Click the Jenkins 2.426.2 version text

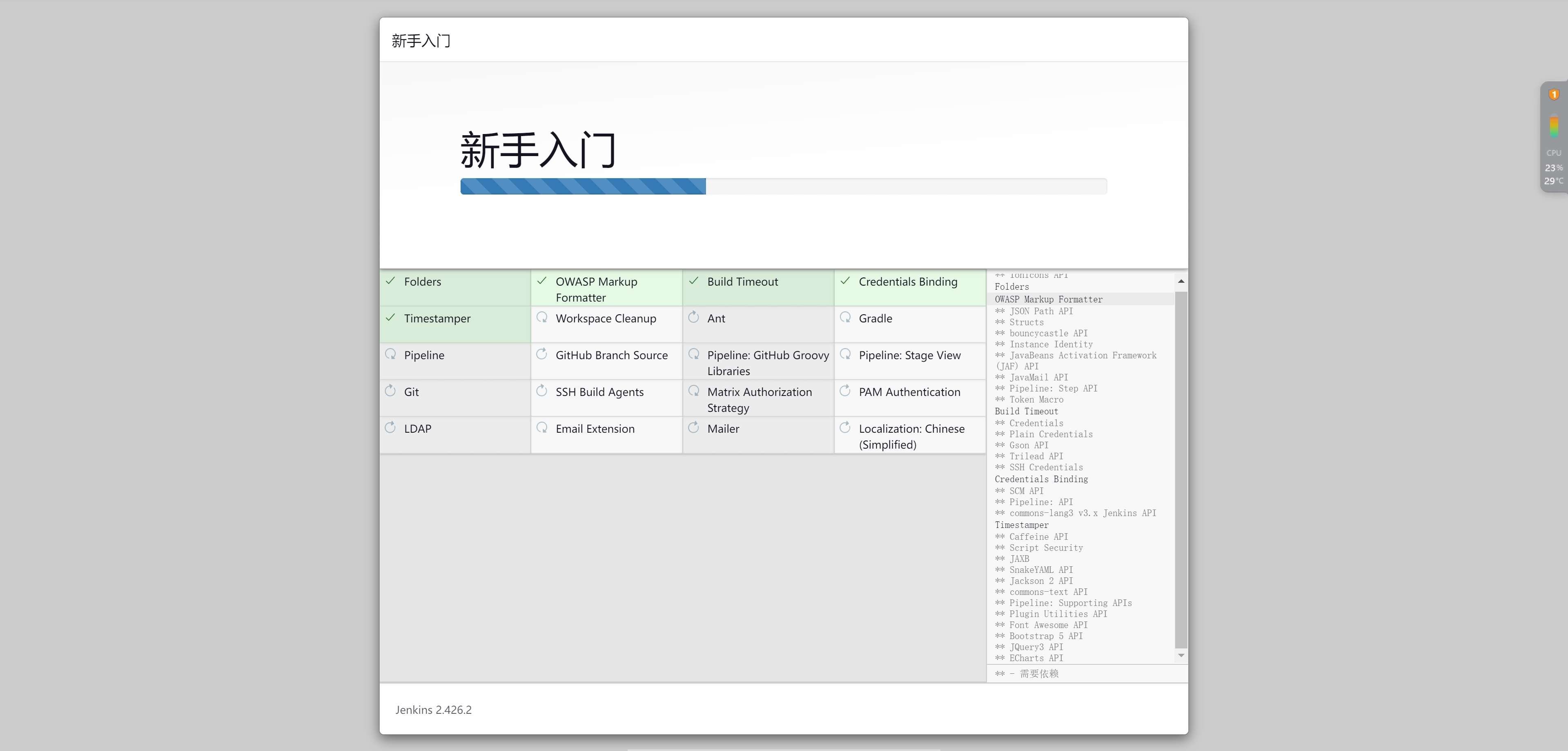pos(433,710)
